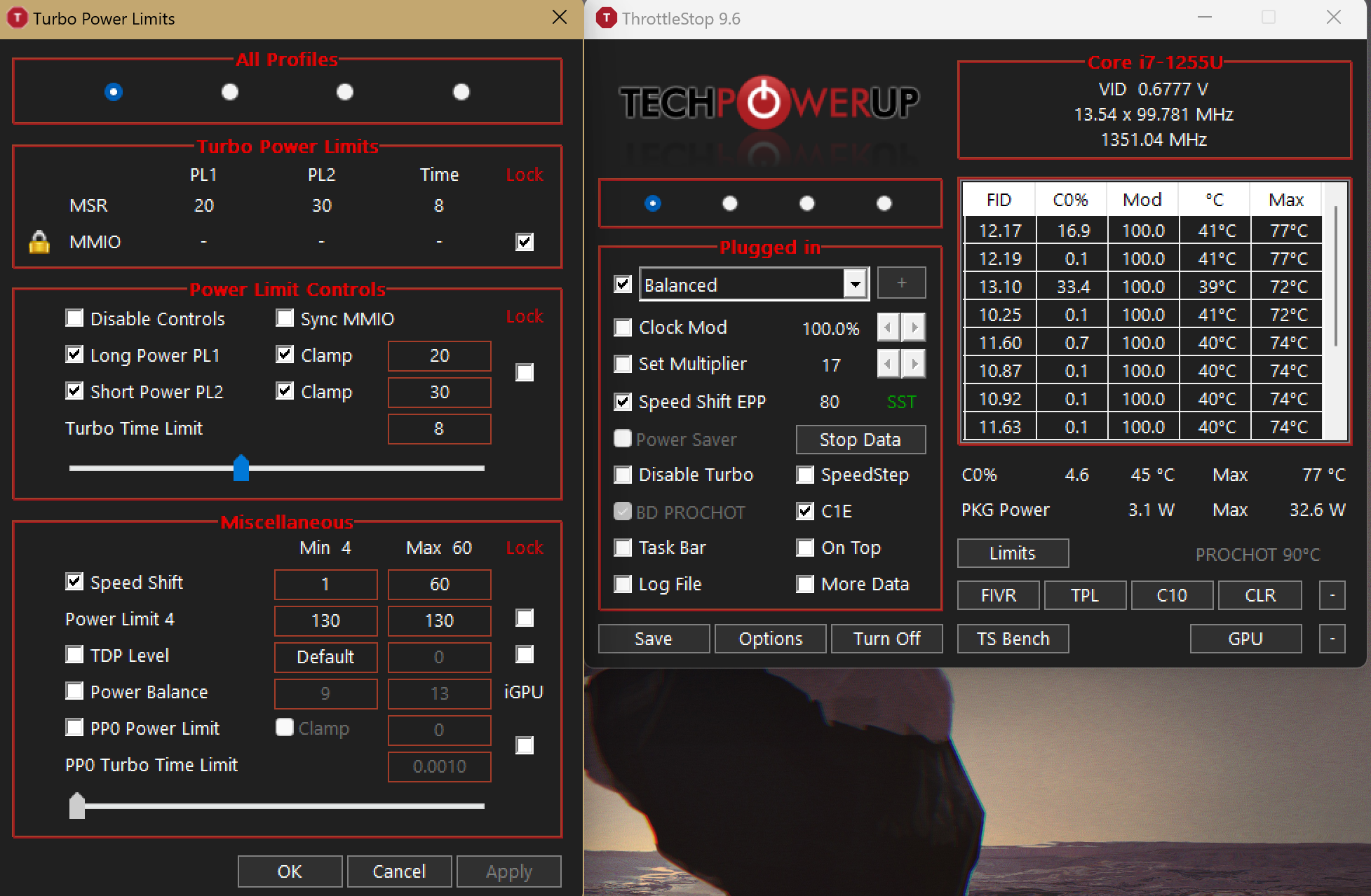Uncheck Short Power PL2
This screenshot has height=896, width=1371.
click(74, 391)
